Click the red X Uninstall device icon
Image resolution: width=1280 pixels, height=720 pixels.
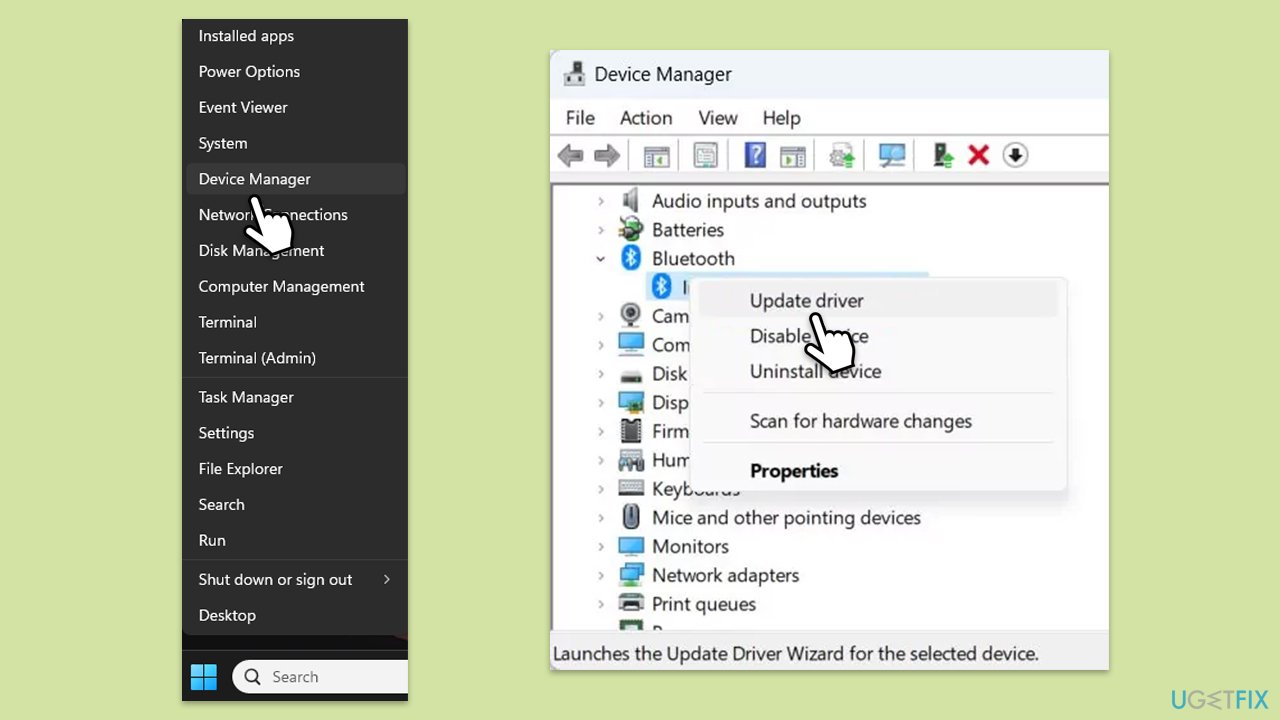(979, 155)
